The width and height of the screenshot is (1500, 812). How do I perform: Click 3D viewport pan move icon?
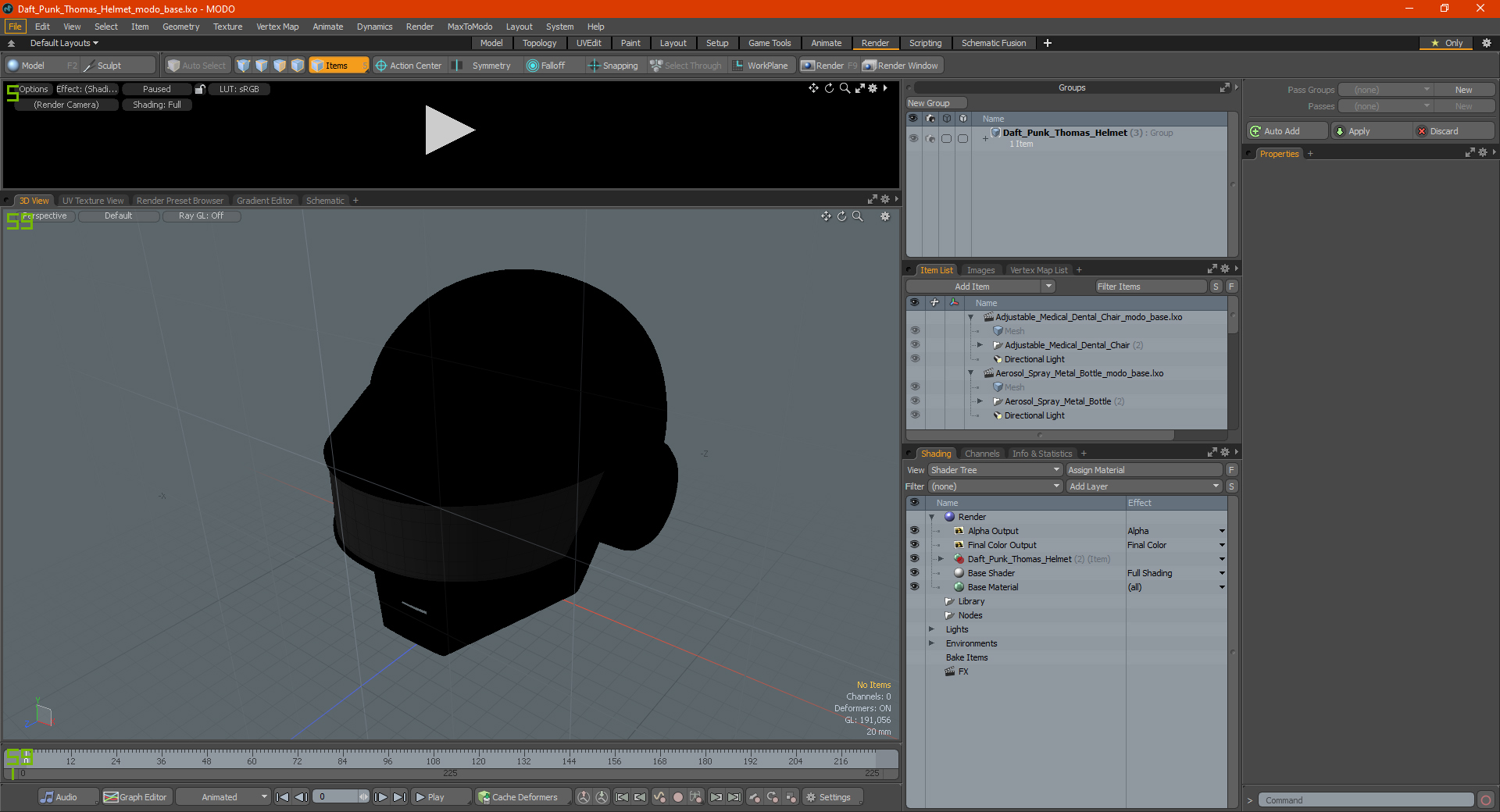pos(826,216)
